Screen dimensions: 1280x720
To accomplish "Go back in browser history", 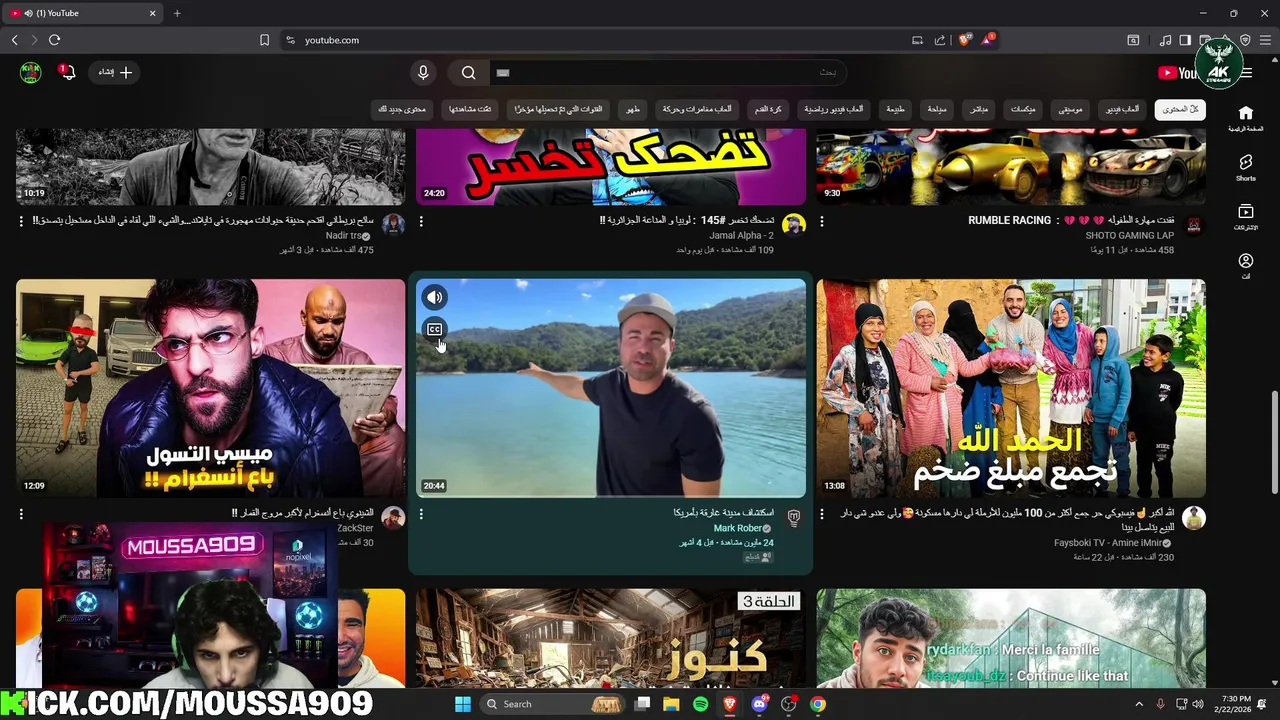I will (14, 40).
